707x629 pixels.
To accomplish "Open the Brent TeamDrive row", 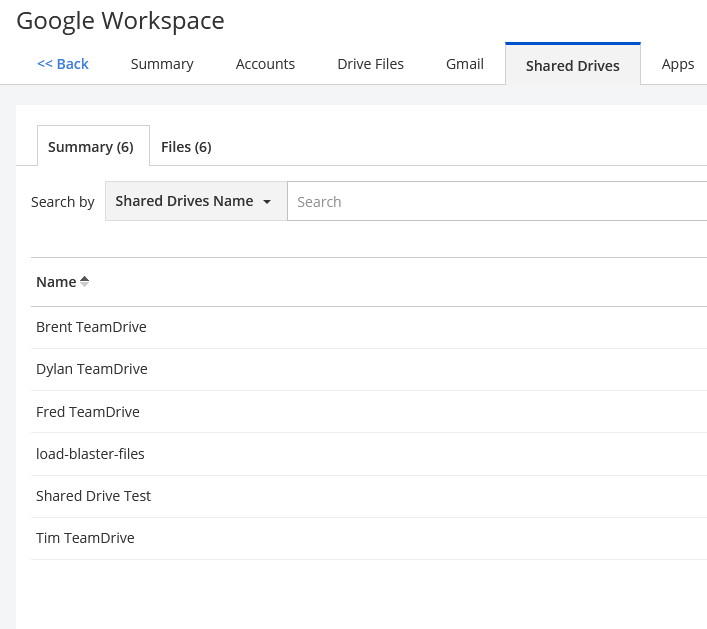I will point(369,327).
